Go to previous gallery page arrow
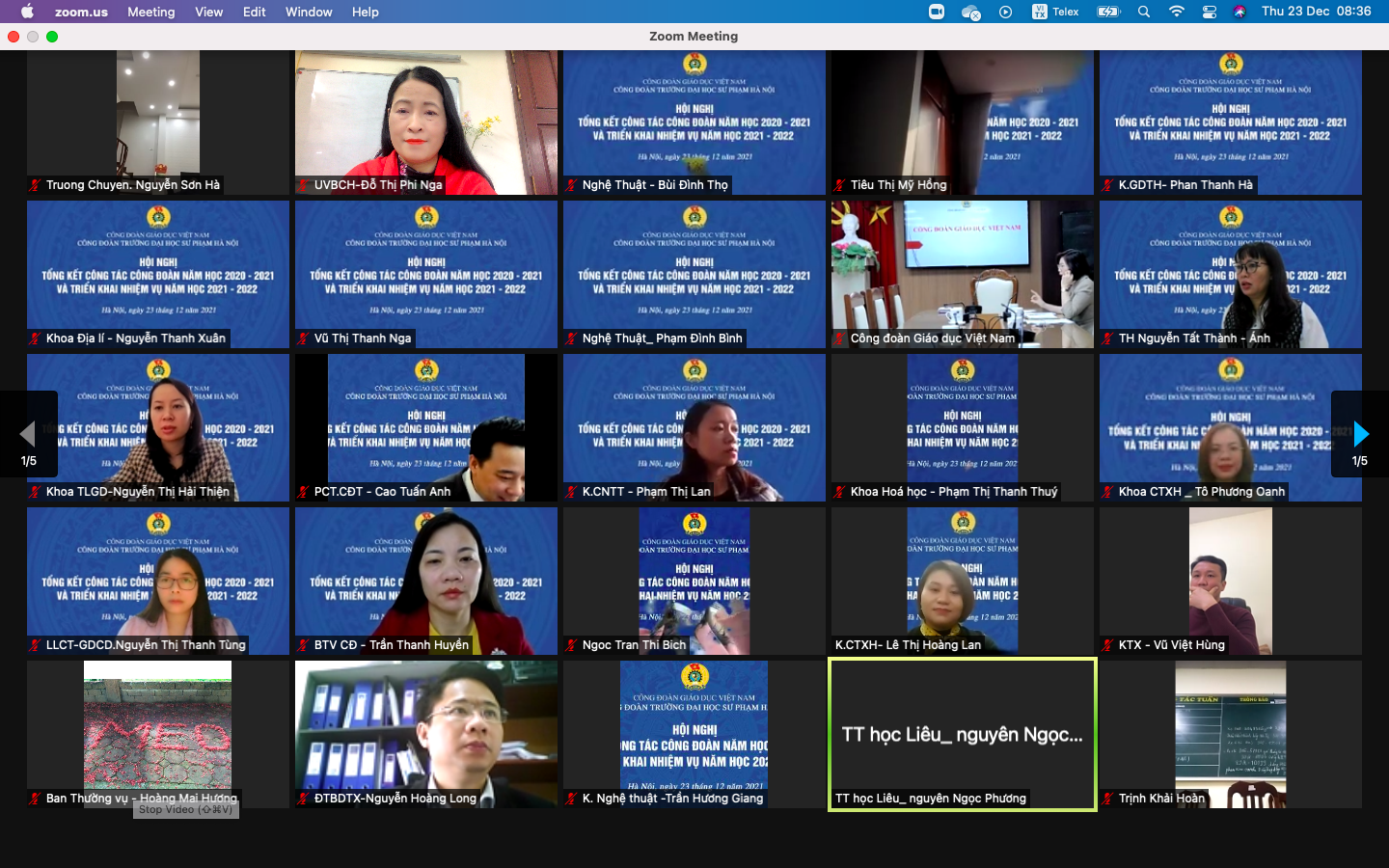Image resolution: width=1389 pixels, height=868 pixels. pos(28,434)
